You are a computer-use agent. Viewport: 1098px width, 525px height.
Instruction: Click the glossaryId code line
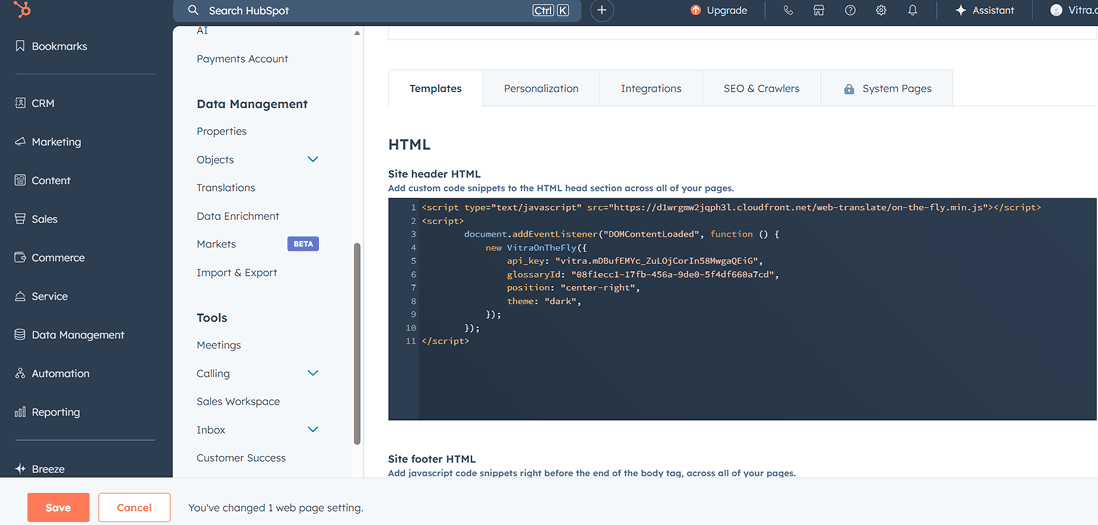pyautogui.click(x=643, y=274)
